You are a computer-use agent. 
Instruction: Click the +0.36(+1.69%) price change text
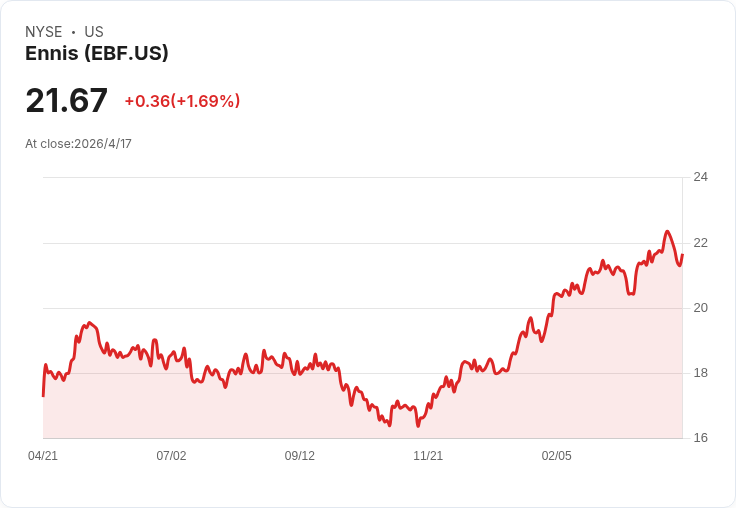[182, 101]
